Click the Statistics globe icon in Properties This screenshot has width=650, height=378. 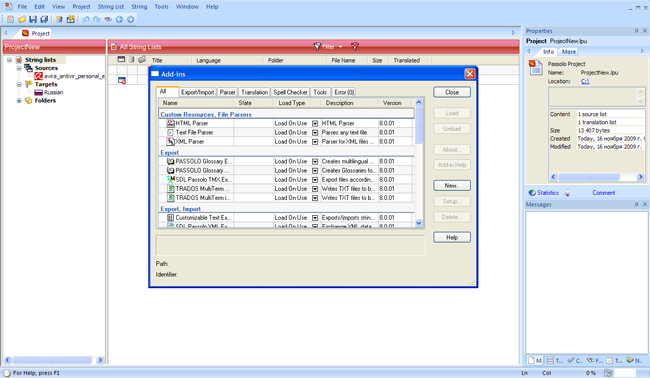coord(532,193)
